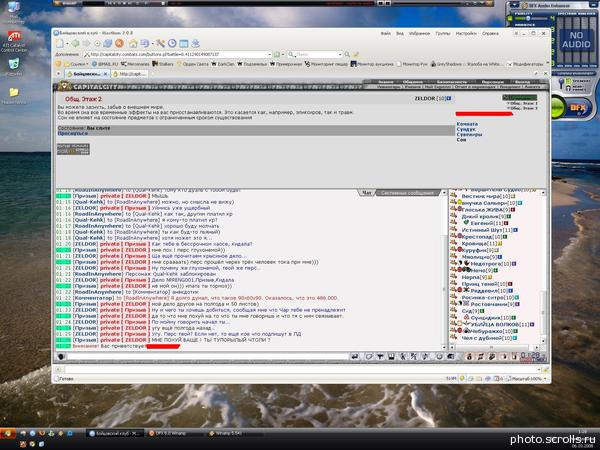Image resolution: width=600 pixels, height=450 pixels.
Task: Click the chat eraser clear icon
Action: [368, 357]
